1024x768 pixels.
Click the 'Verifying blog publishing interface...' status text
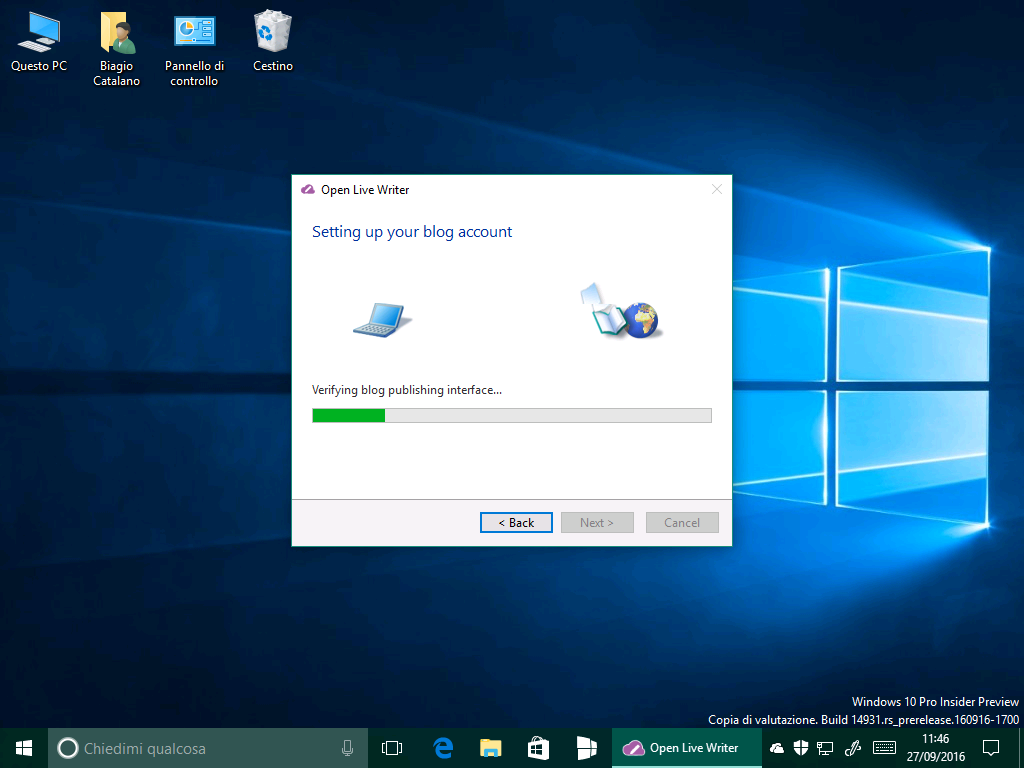(x=407, y=390)
